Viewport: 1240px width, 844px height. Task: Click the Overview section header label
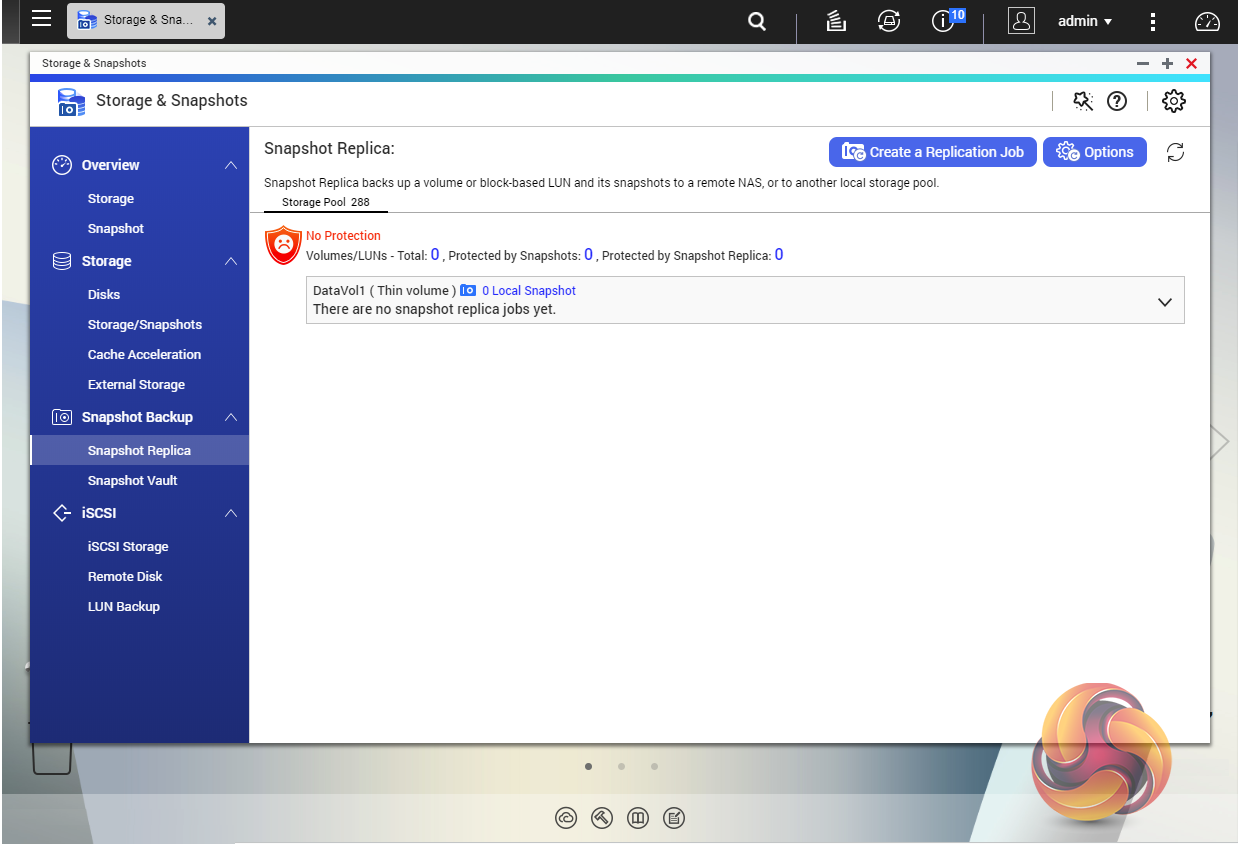click(111, 165)
